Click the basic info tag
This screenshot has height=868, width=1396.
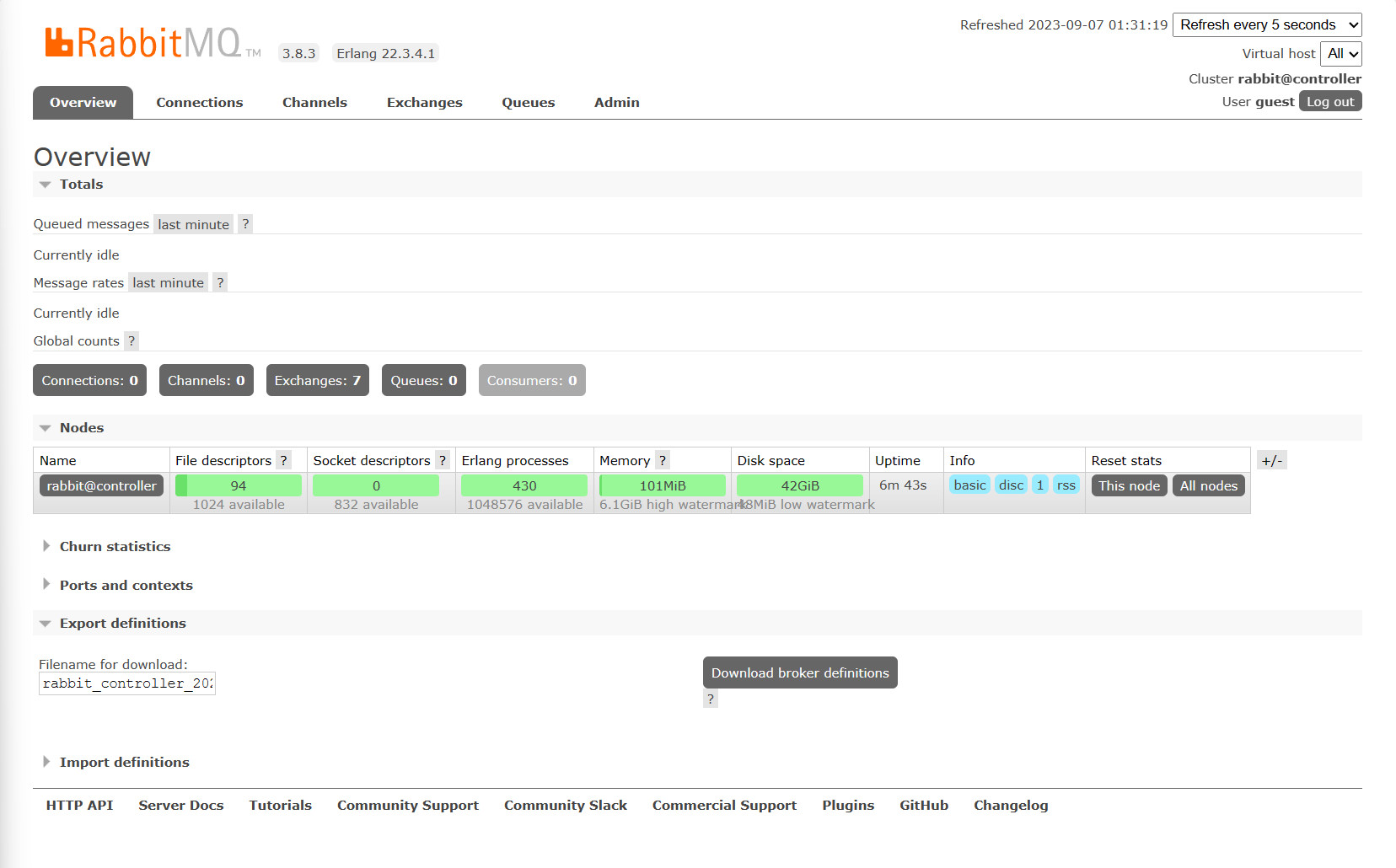click(x=969, y=485)
